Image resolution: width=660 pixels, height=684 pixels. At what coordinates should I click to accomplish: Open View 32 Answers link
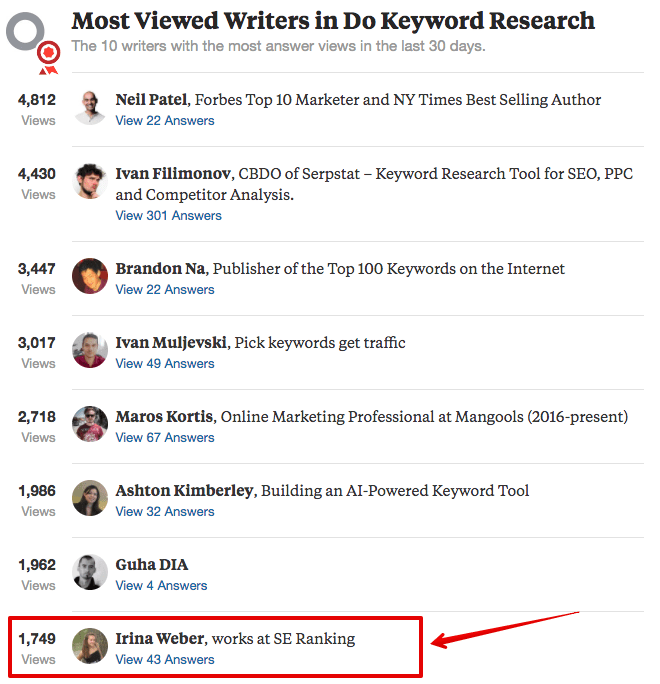165,512
